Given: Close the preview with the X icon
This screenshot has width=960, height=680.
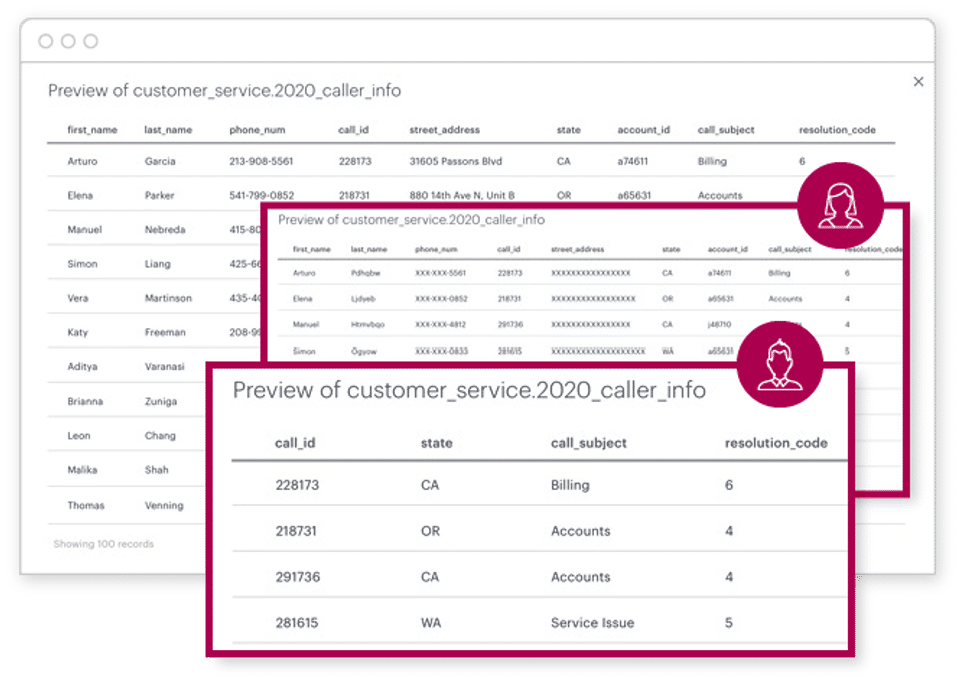Looking at the screenshot, I should tap(918, 81).
